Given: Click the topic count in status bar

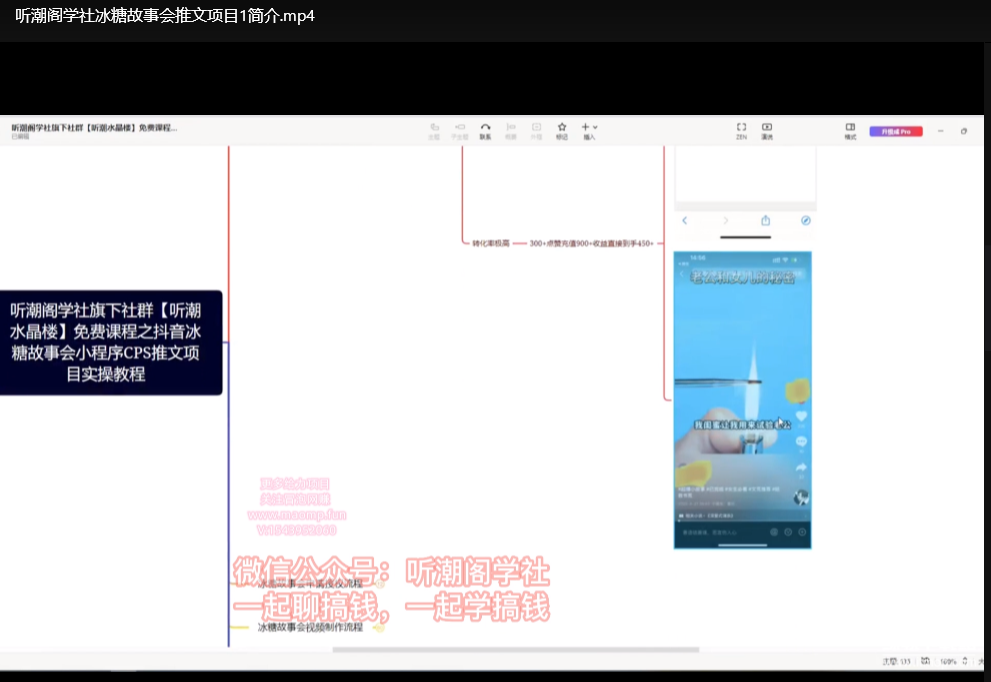Looking at the screenshot, I should point(896,661).
